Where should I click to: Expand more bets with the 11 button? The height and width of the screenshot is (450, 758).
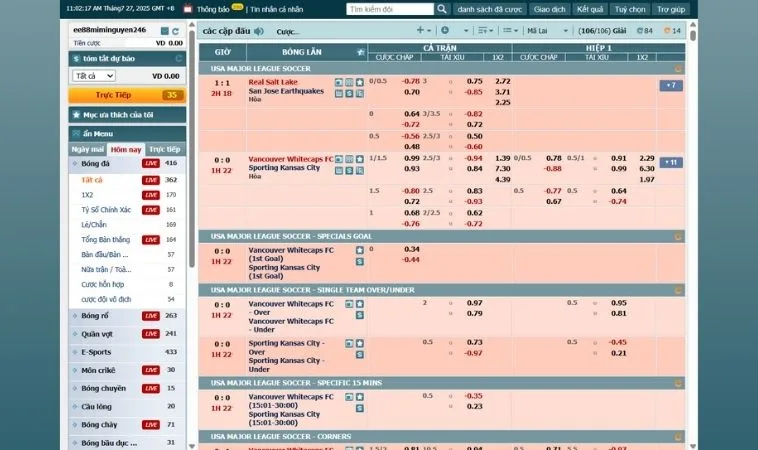pos(670,162)
